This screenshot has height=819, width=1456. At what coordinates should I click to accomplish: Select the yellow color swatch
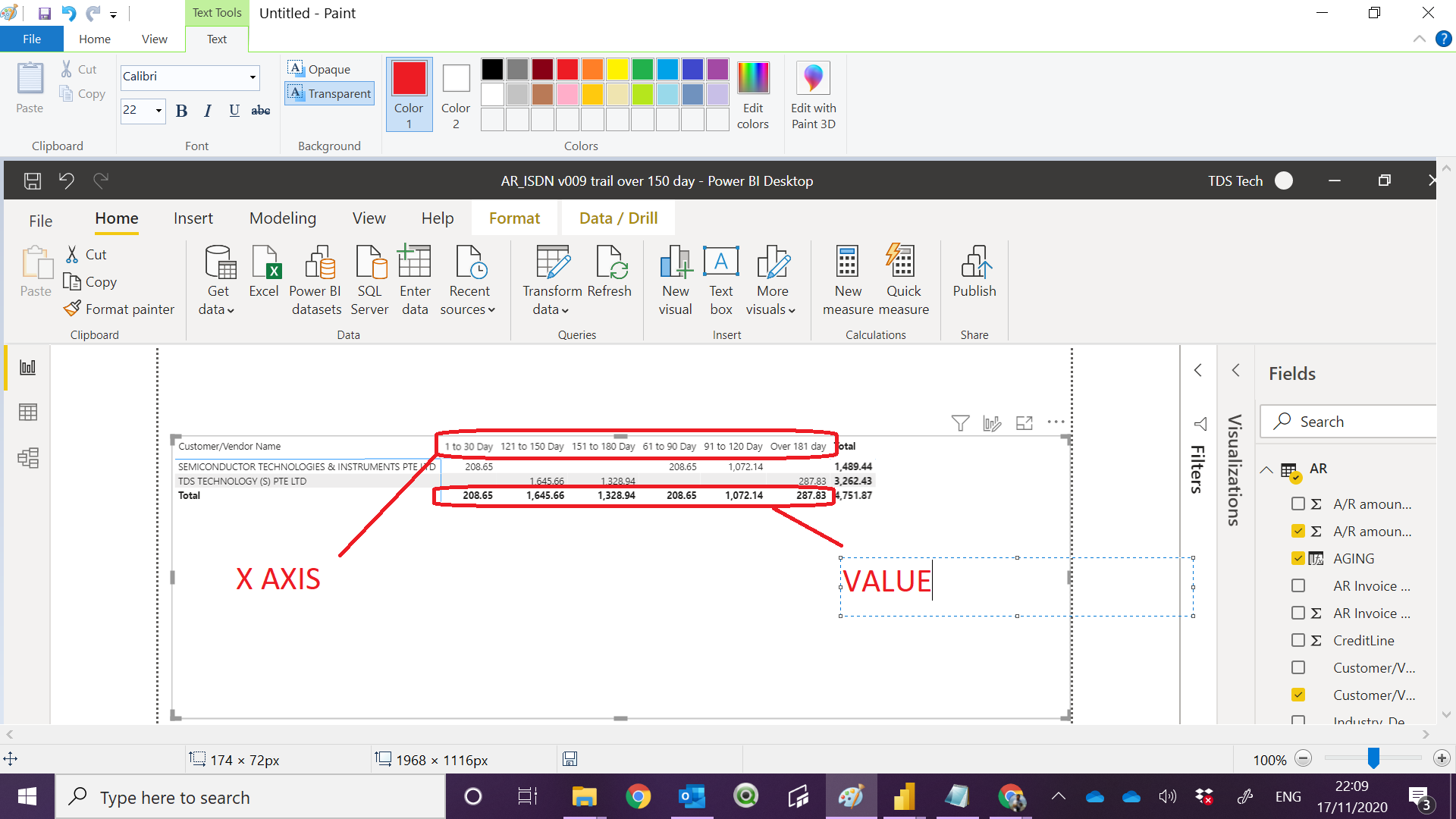[618, 70]
